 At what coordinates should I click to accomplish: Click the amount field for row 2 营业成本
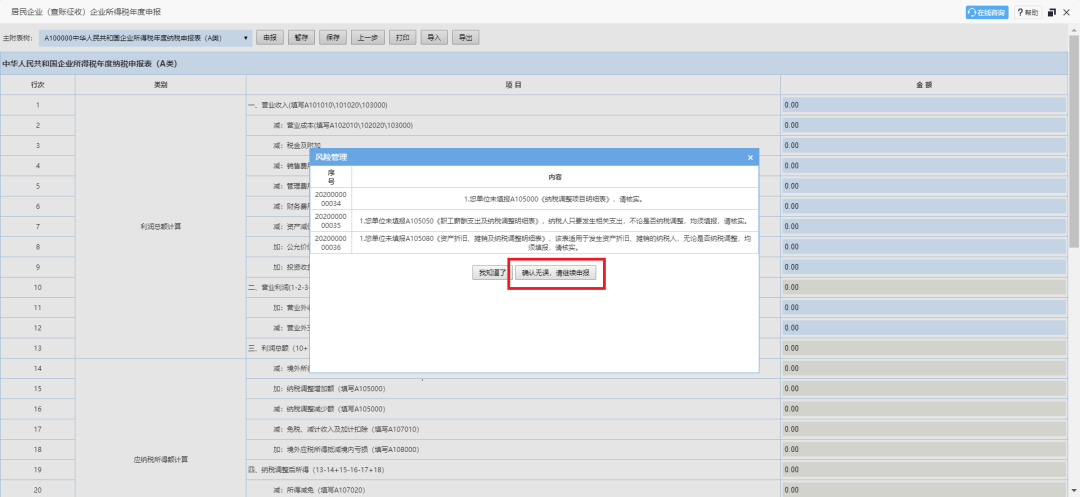[924, 125]
